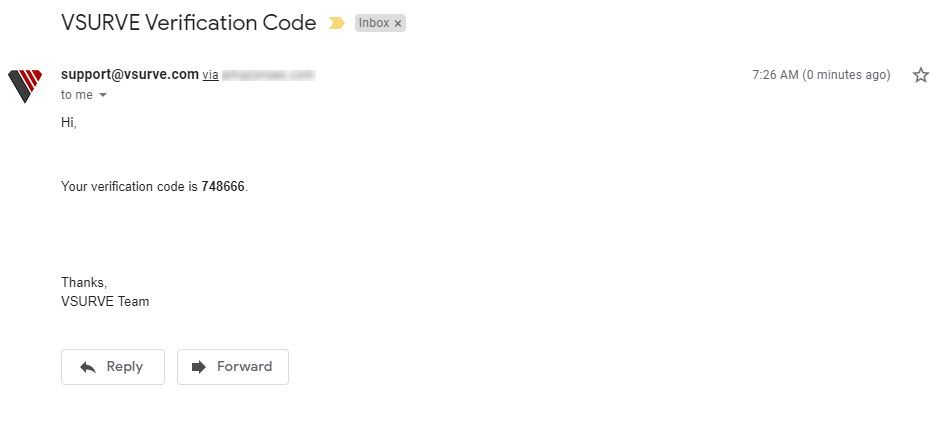Open sender support@vsurve.com contact
The image size is (945, 425).
click(x=130, y=74)
